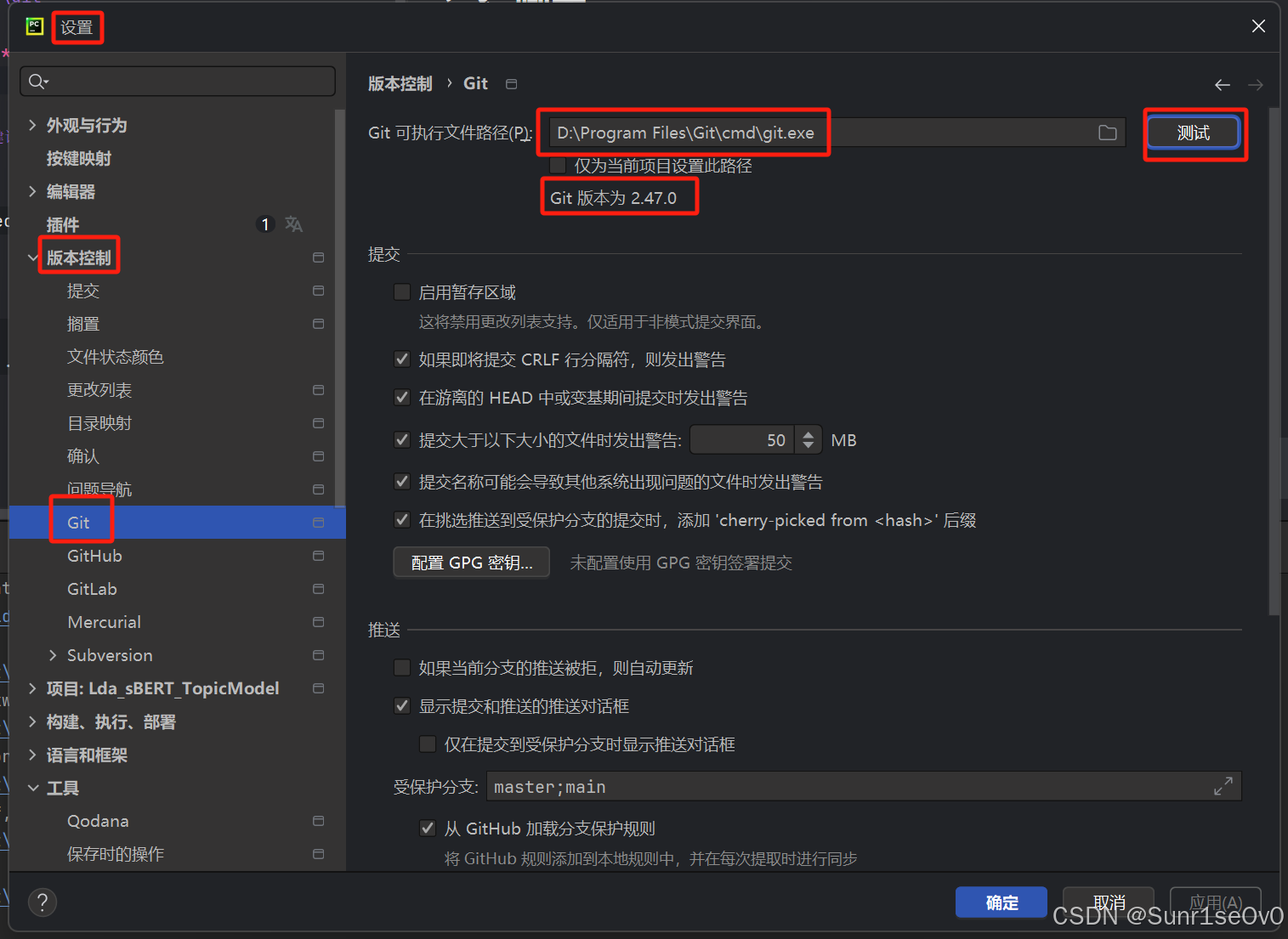Click the expand icon in 受保护分支 field
Image resolution: width=1288 pixels, height=939 pixels.
point(1223,787)
